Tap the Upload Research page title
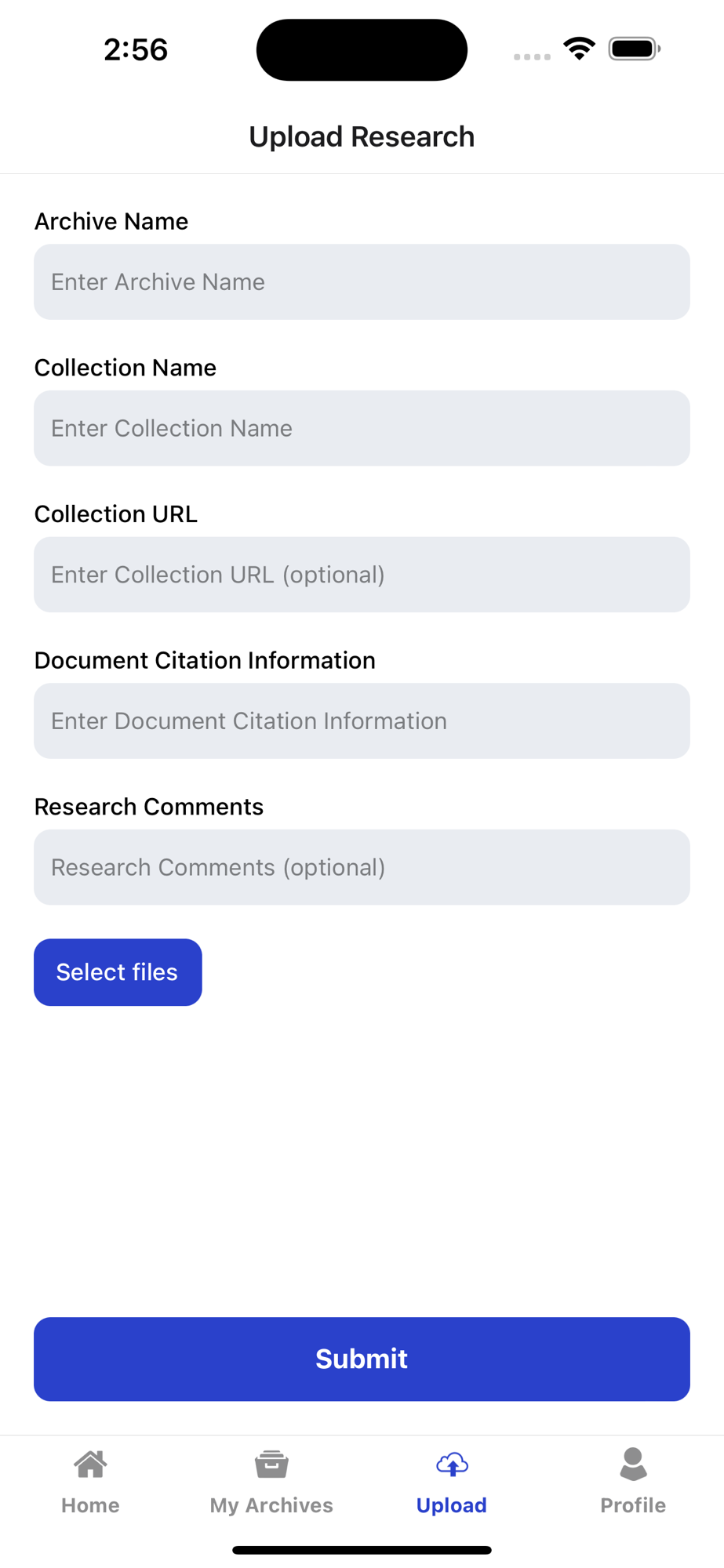Screen dimensions: 724x1568 [x=362, y=136]
